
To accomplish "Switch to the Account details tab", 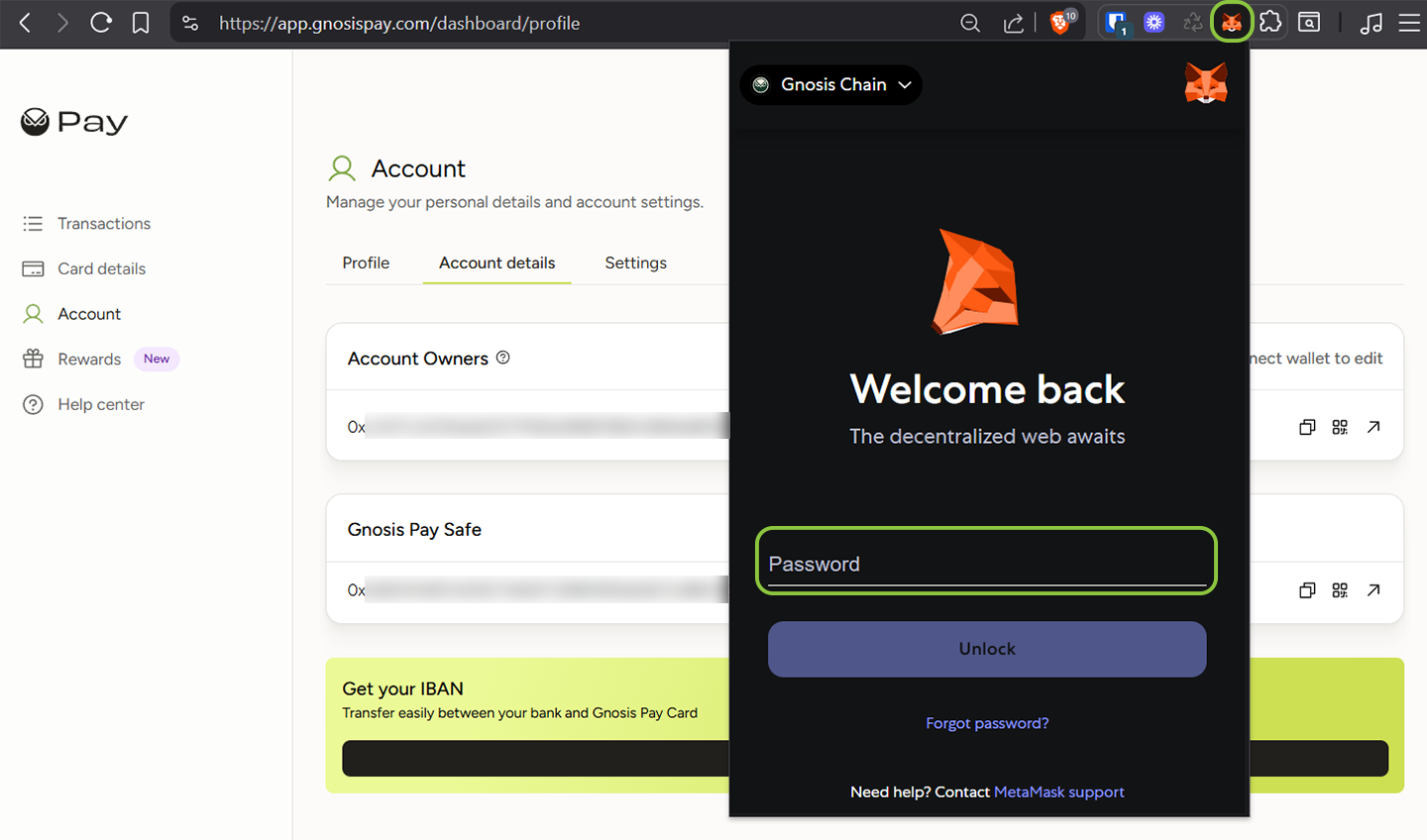I will (496, 262).
